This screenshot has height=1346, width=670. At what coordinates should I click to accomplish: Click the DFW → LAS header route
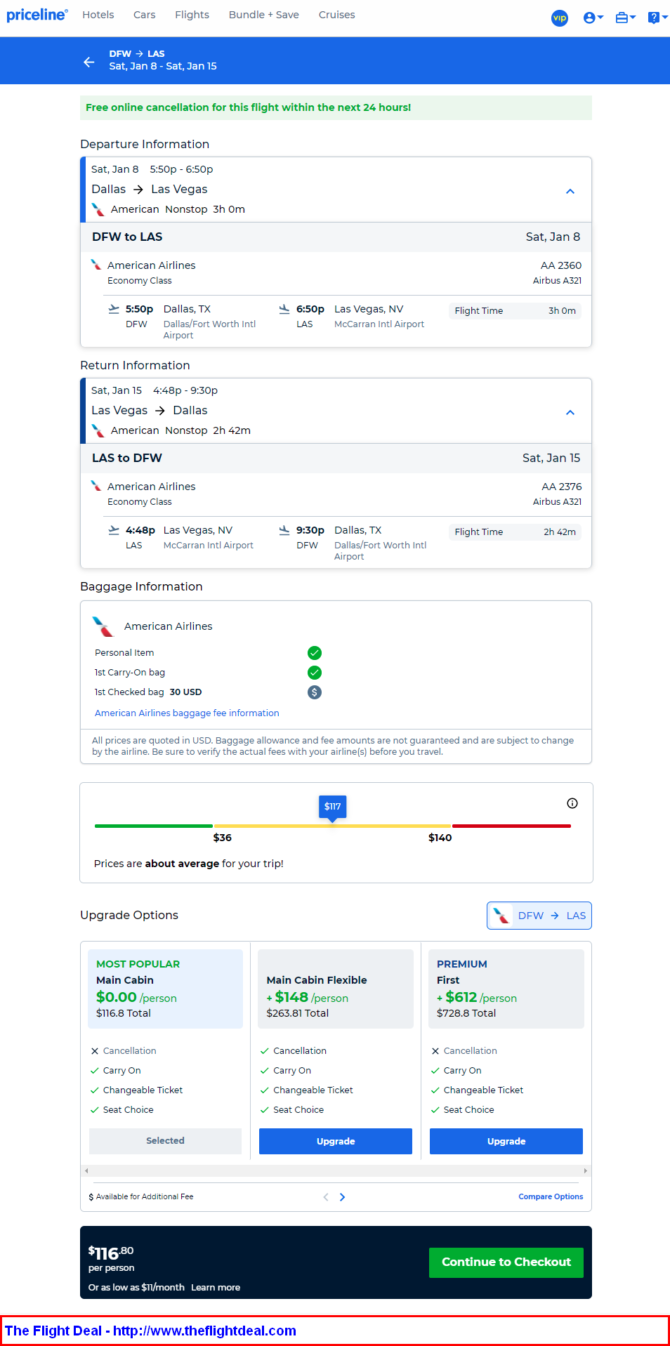(137, 53)
